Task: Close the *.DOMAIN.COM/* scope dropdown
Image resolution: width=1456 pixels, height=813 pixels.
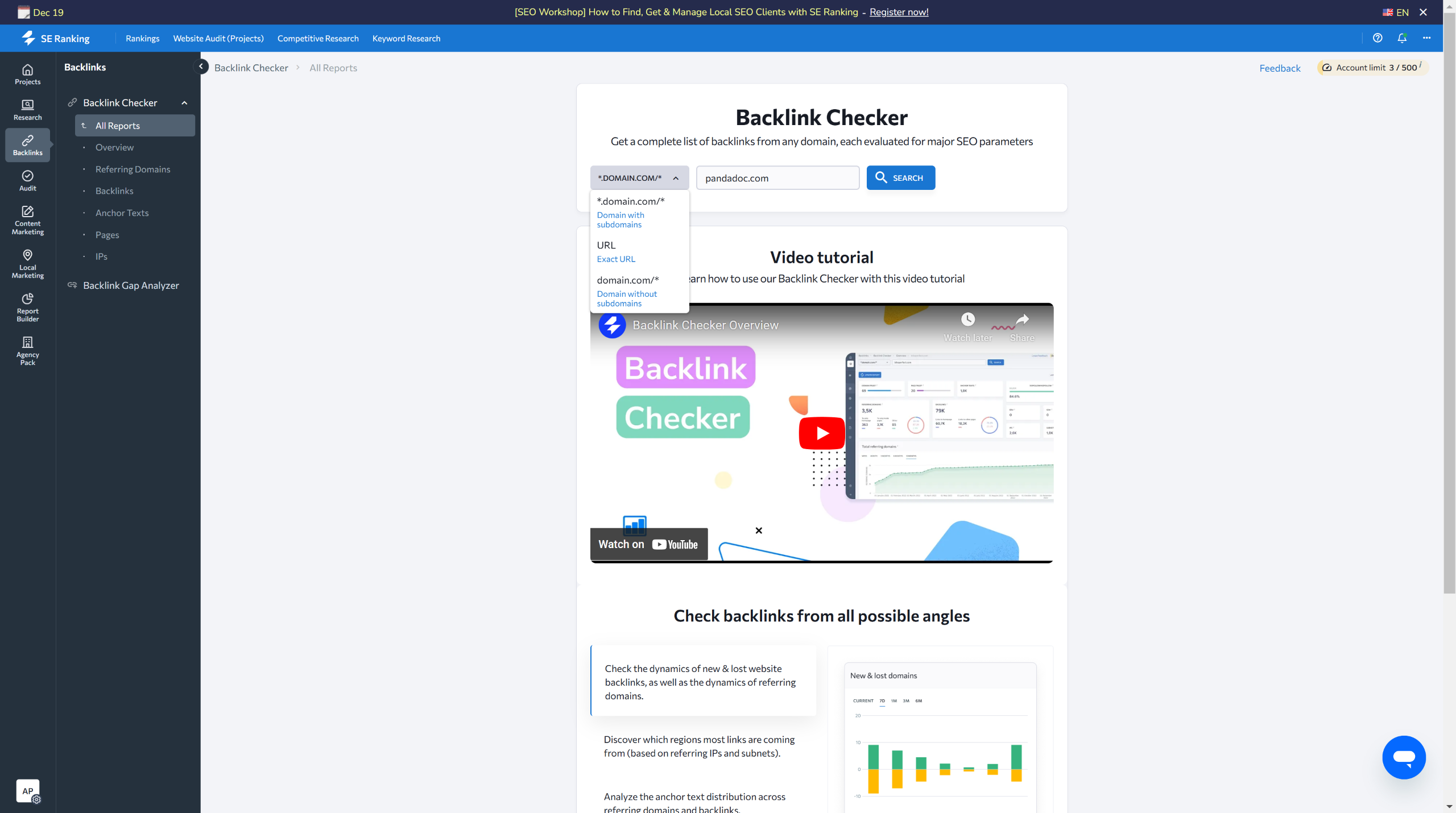Action: tap(639, 178)
